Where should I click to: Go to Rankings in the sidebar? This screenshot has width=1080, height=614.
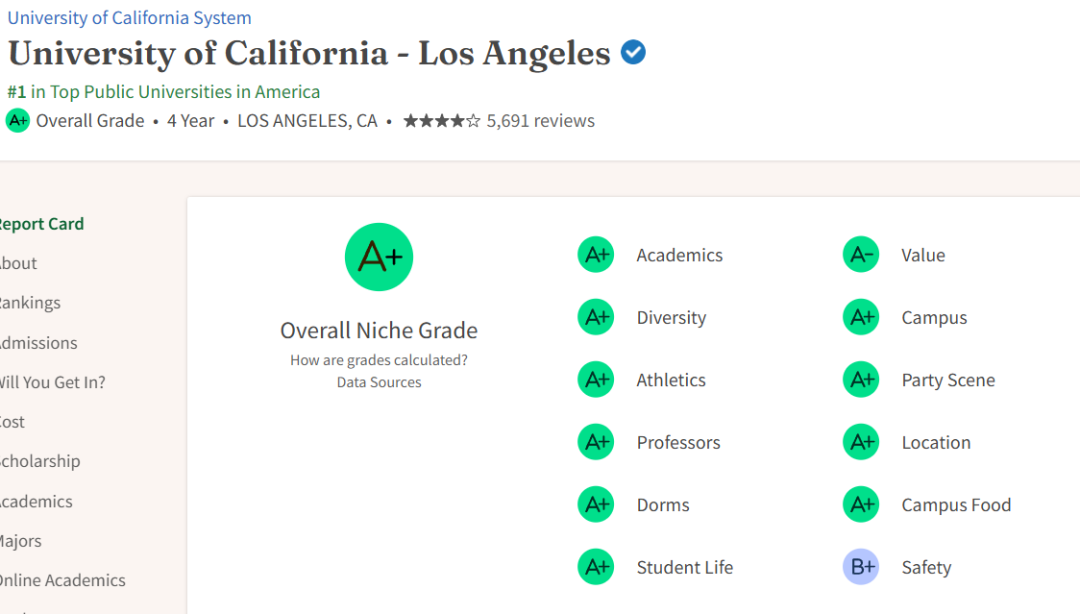click(x=29, y=303)
